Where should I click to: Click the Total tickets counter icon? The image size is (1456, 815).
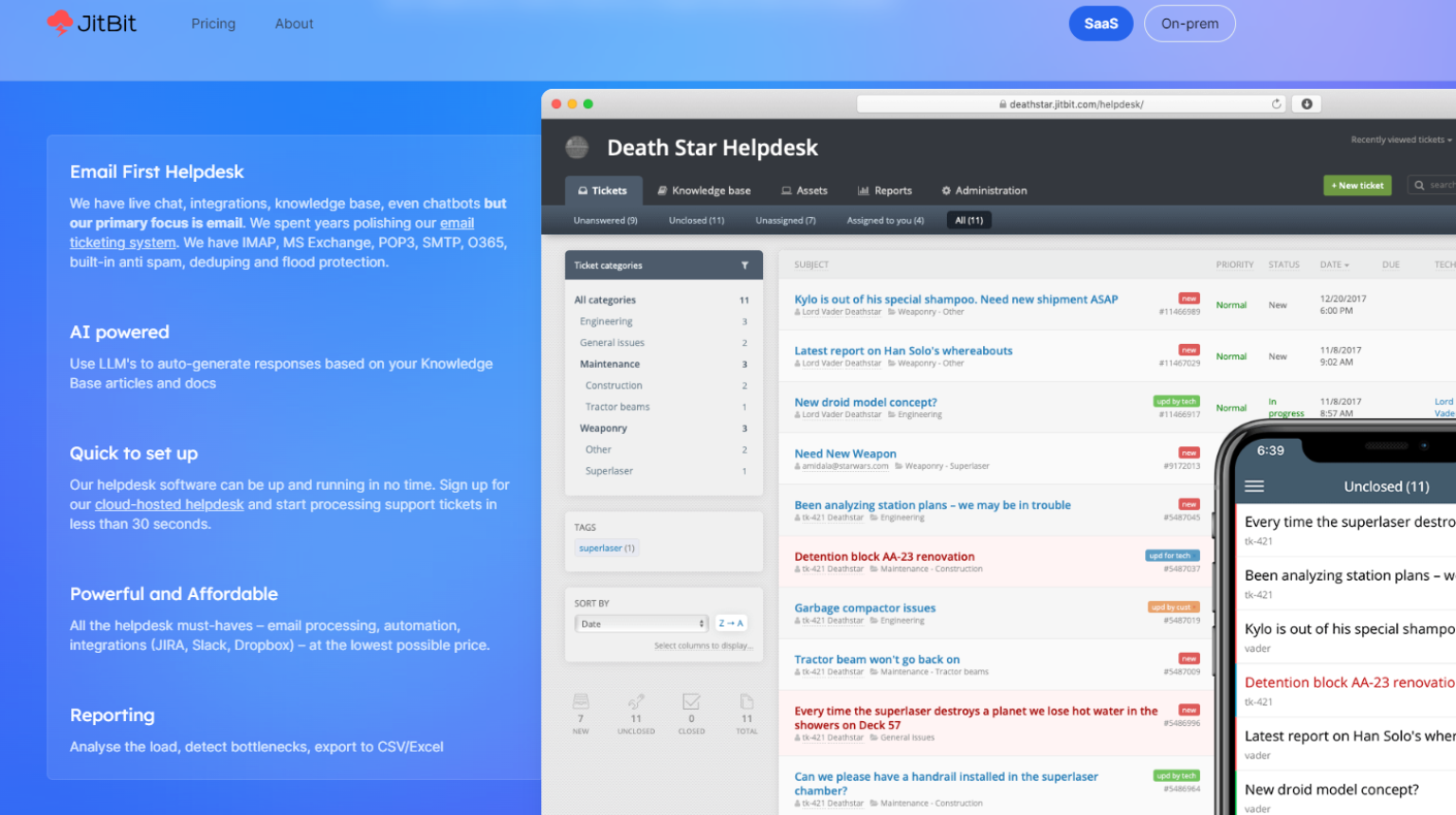[747, 702]
